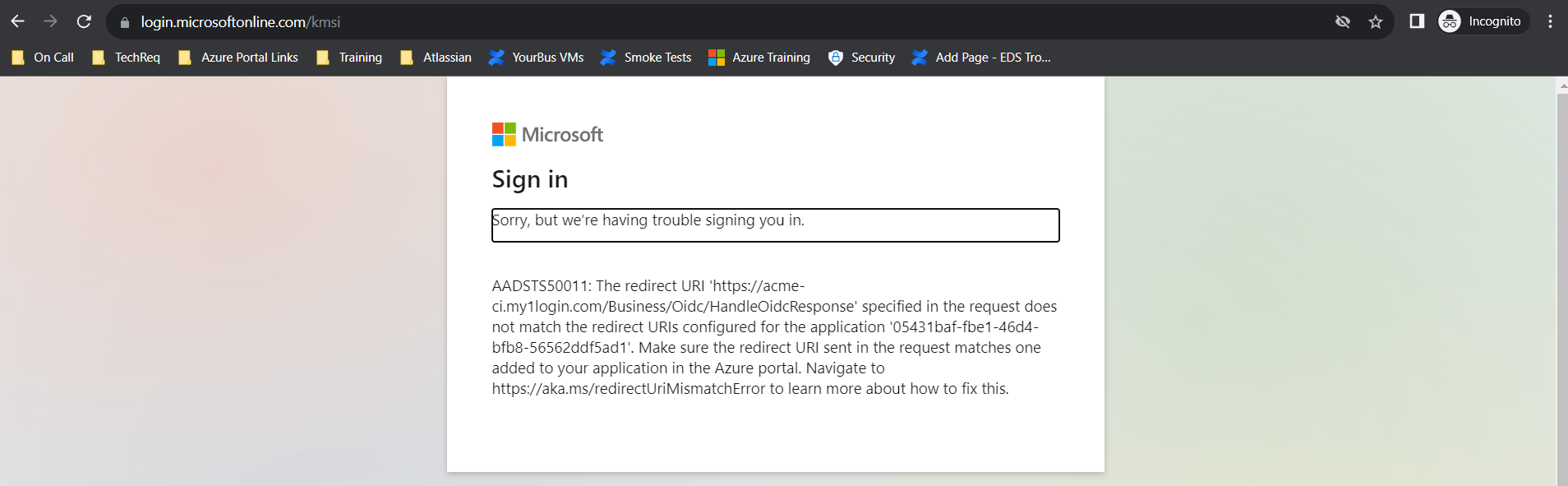Open the YourBus VMs bookmark
The image size is (1568, 486).
tap(537, 58)
